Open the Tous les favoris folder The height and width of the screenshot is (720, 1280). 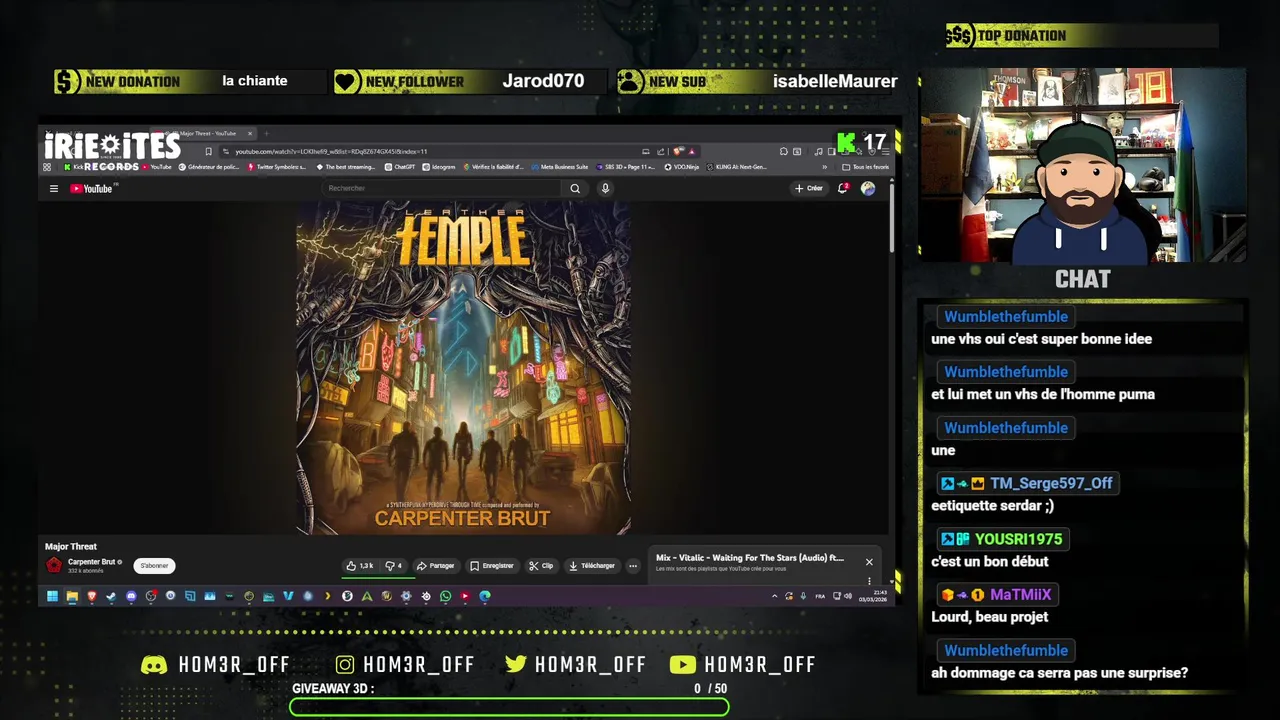(x=866, y=167)
